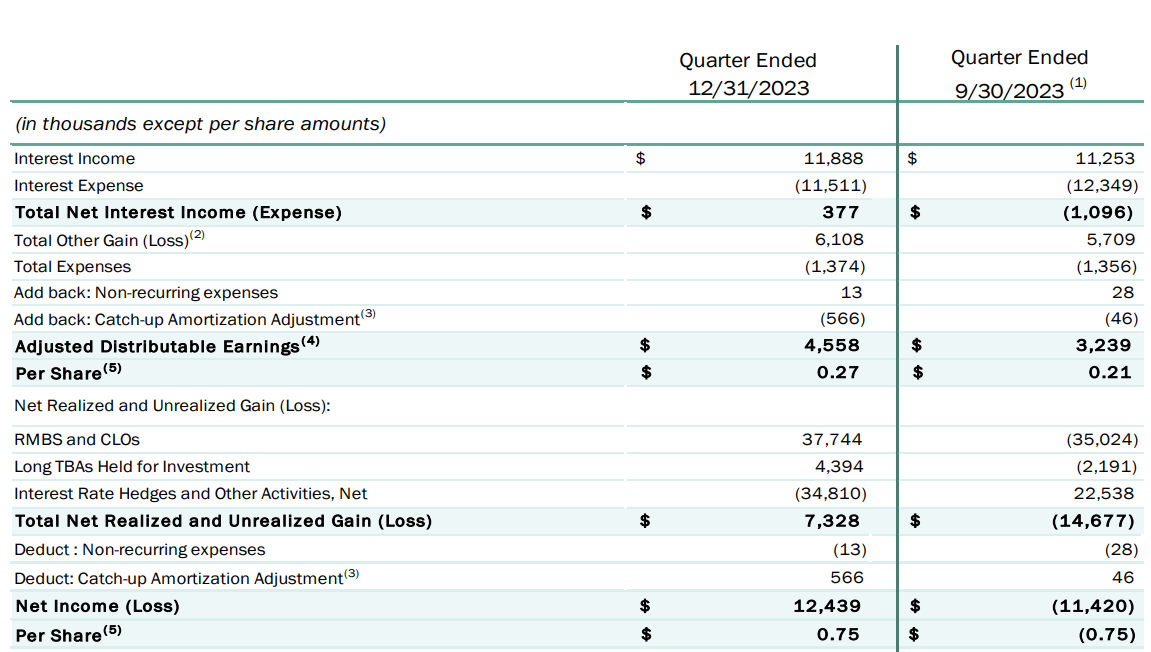Select Total Other Gain value 6,108
Image resolution: width=1151 pixels, height=652 pixels.
pyautogui.click(x=840, y=239)
